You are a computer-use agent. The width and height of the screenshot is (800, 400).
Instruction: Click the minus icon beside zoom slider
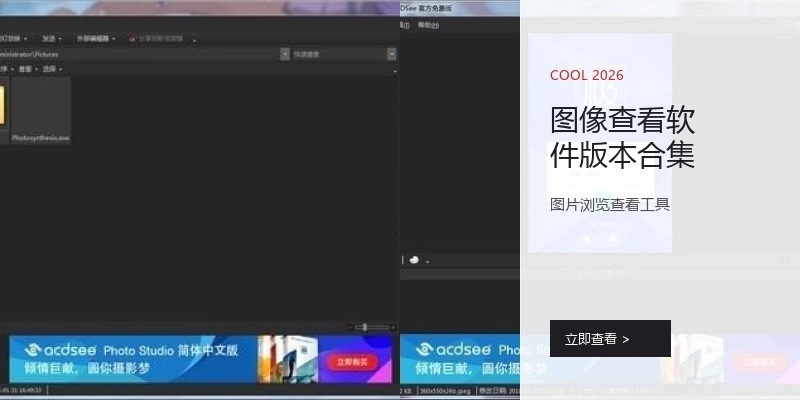(x=349, y=328)
